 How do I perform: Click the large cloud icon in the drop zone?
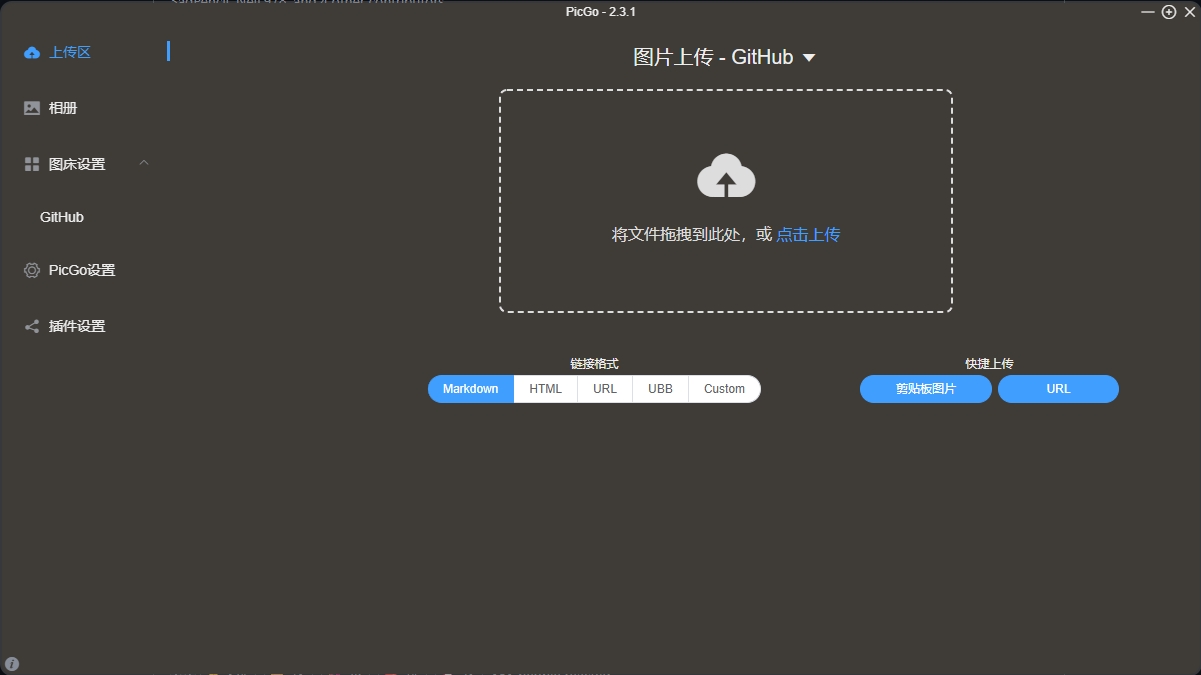[726, 177]
